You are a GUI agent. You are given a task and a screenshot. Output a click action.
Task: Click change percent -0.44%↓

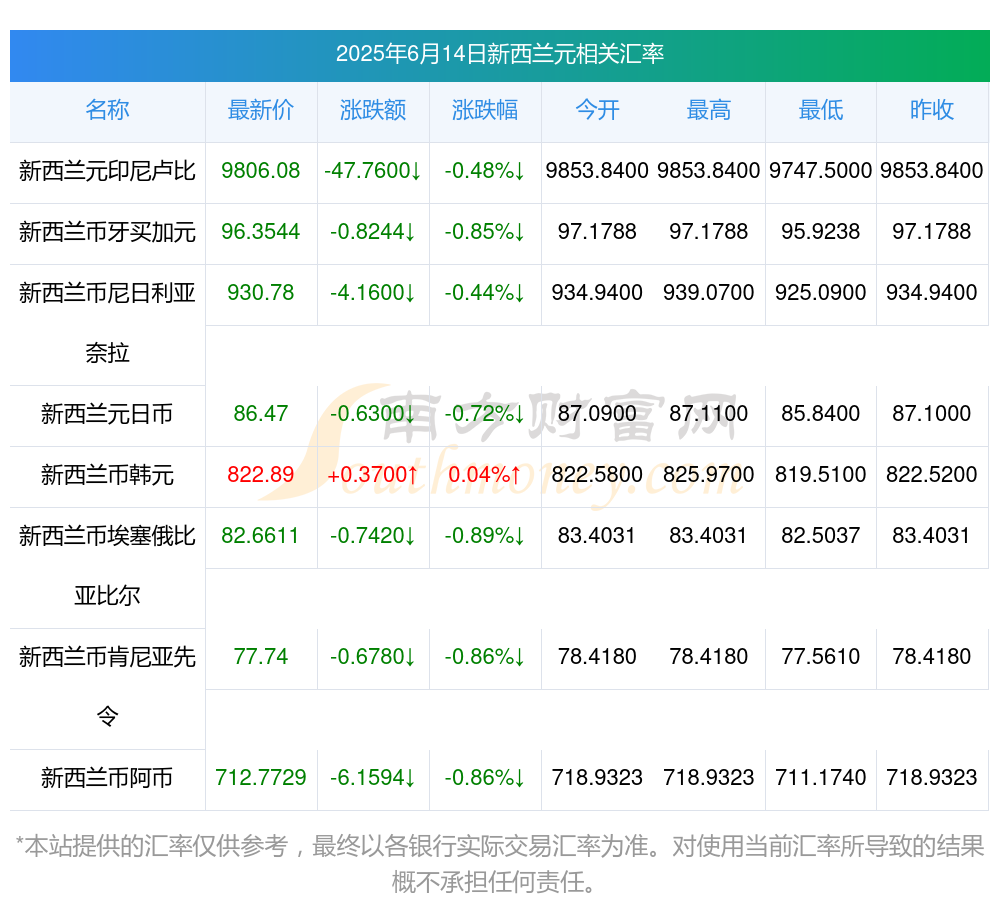click(x=485, y=293)
